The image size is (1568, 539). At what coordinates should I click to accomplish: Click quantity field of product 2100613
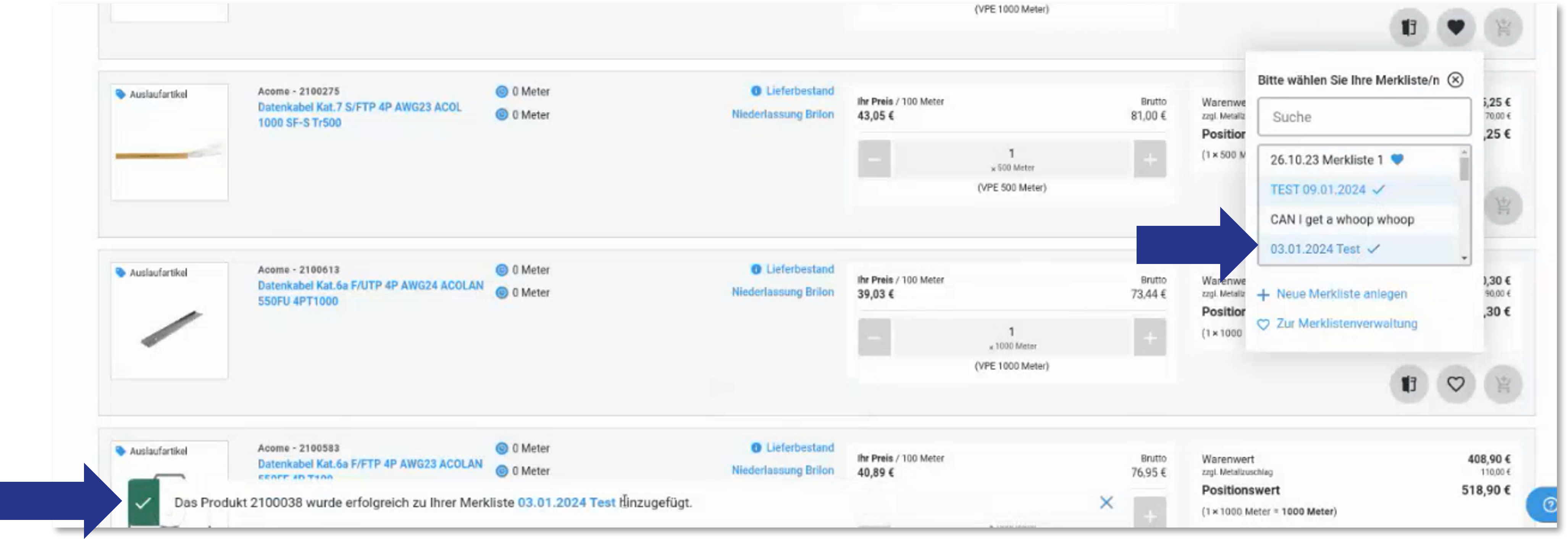1012,338
